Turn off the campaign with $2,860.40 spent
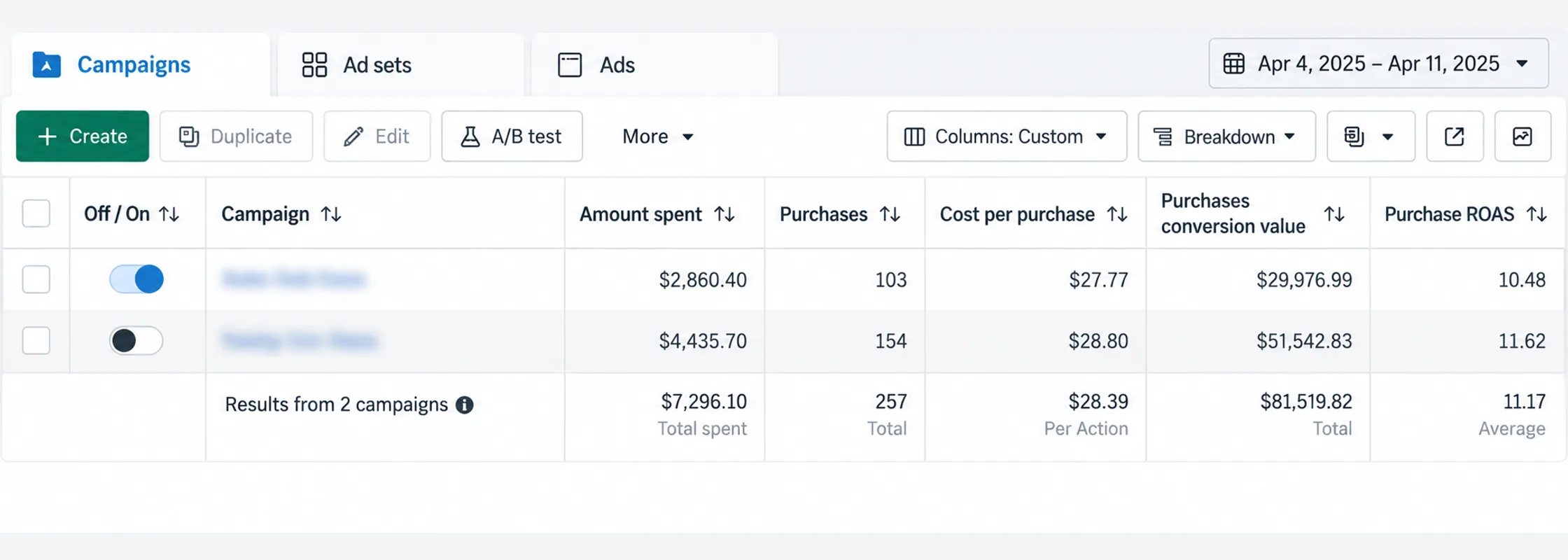1568x560 pixels. tap(136, 279)
